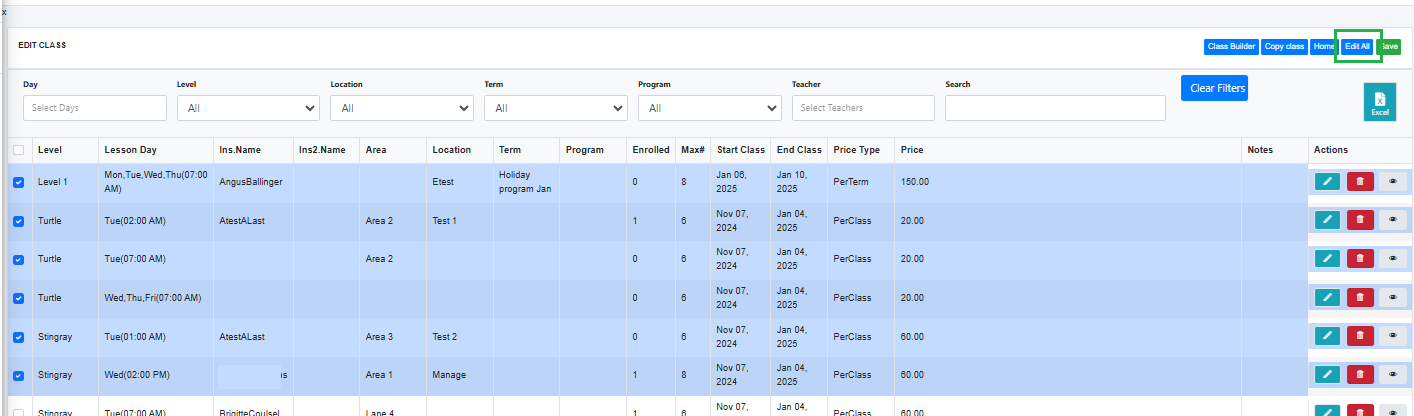Uncheck the Stingray Wed(02:00 PM) row checkbox
Image resolution: width=1414 pixels, height=416 pixels.
coord(18,375)
